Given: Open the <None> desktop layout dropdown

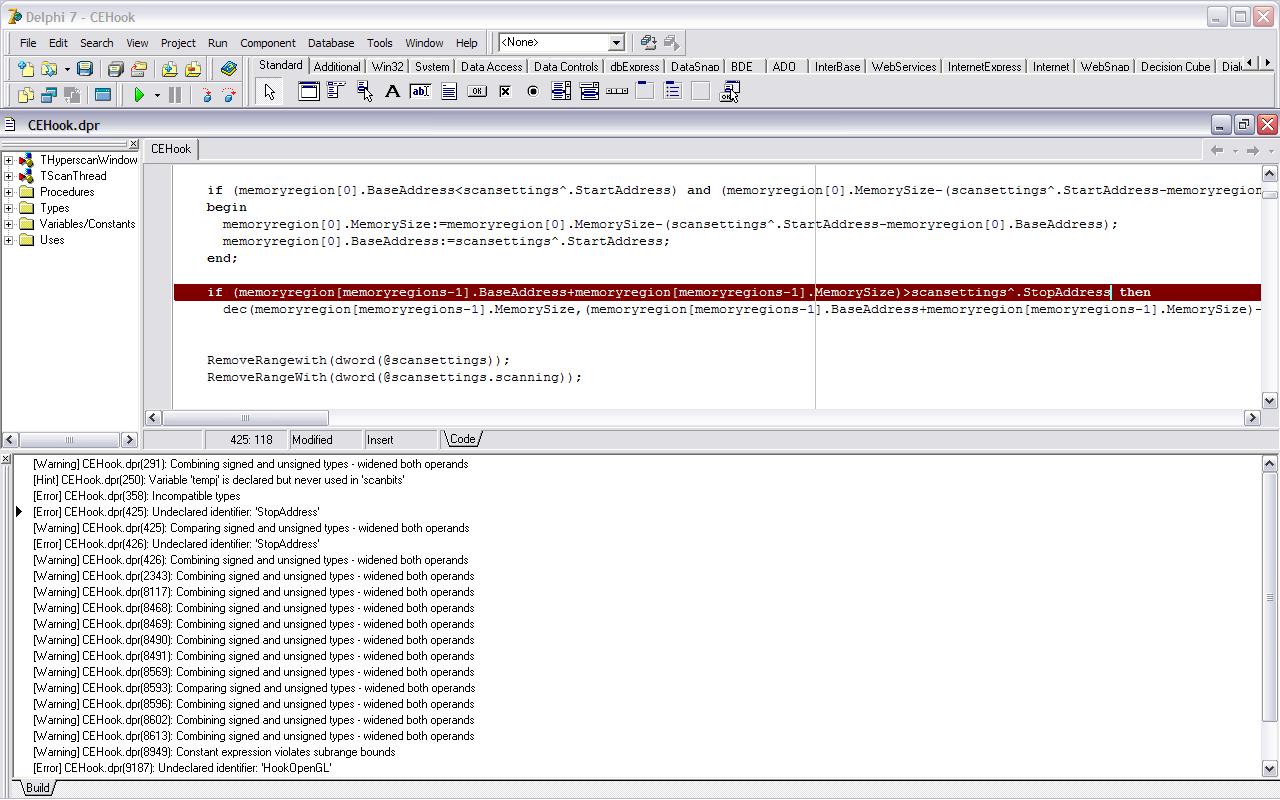Looking at the screenshot, I should point(616,43).
